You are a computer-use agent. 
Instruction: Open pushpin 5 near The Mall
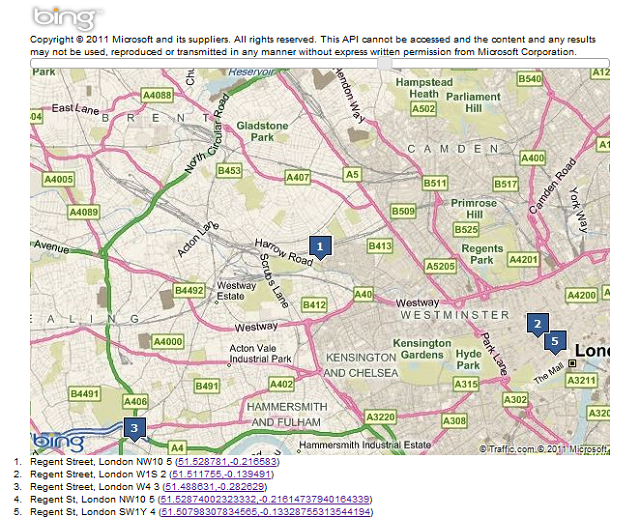tap(555, 341)
